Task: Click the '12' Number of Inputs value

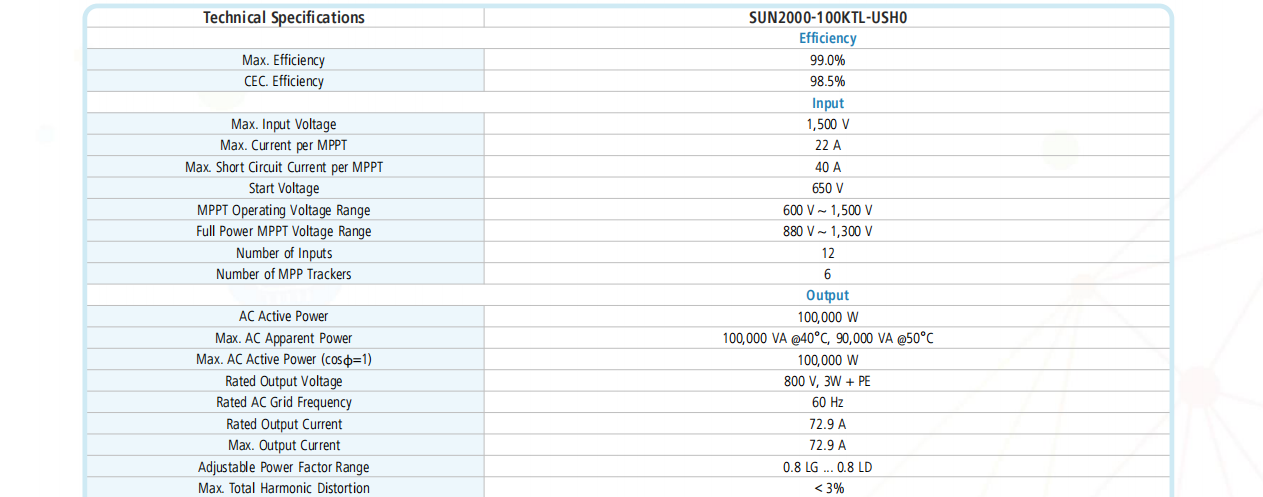Action: pyautogui.click(x=828, y=253)
